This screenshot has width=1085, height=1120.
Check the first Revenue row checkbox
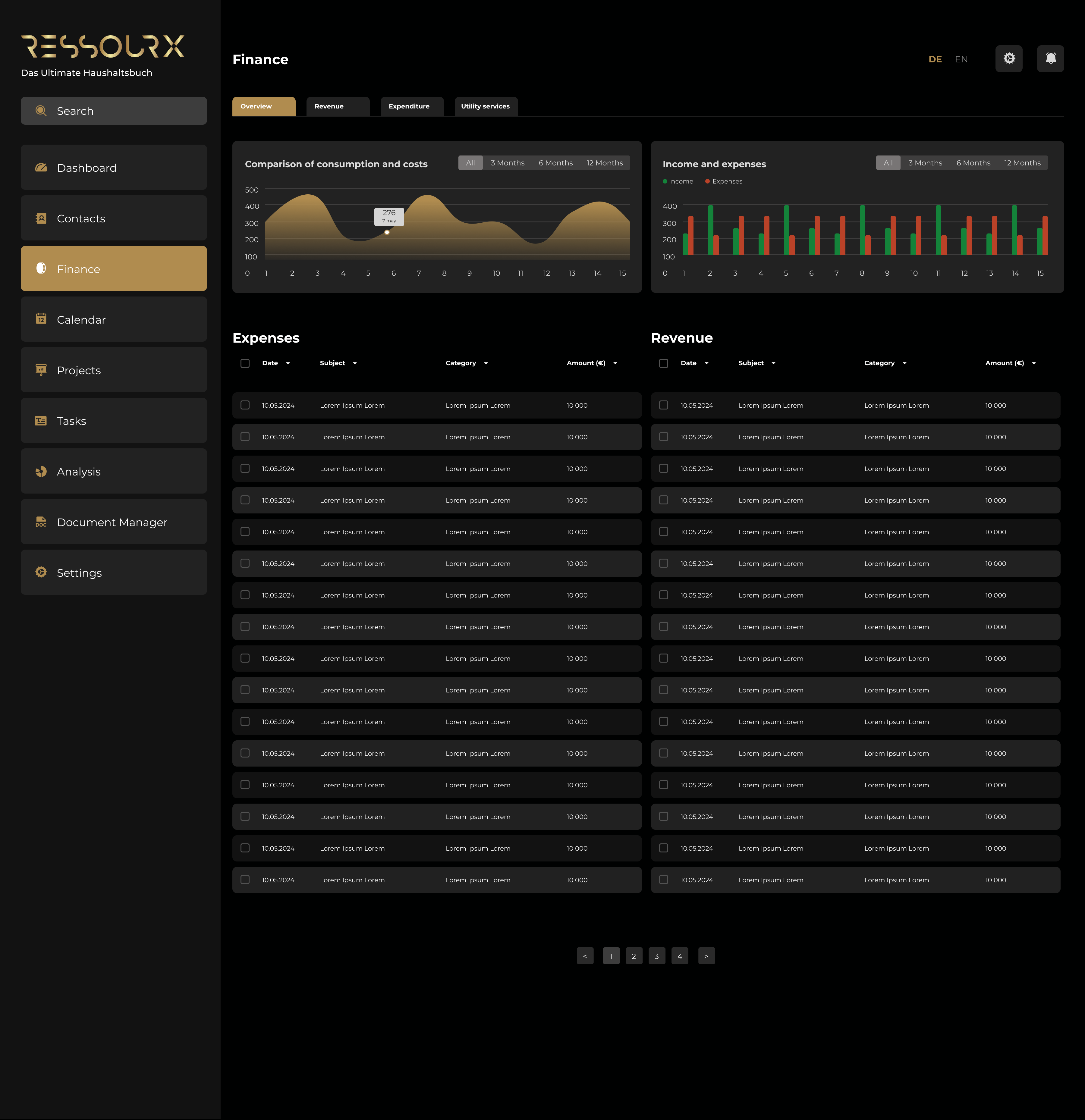pos(664,405)
